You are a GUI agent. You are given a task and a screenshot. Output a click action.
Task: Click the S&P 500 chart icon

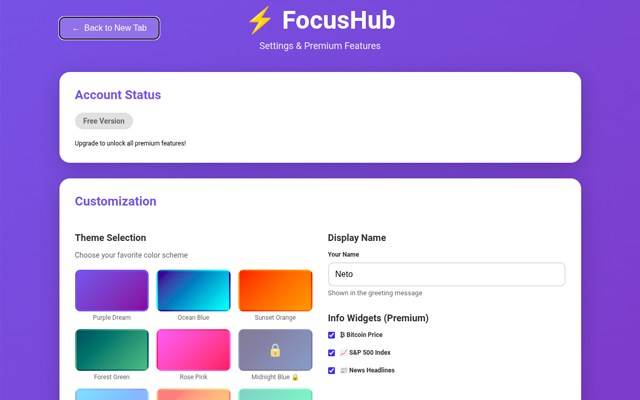click(343, 353)
